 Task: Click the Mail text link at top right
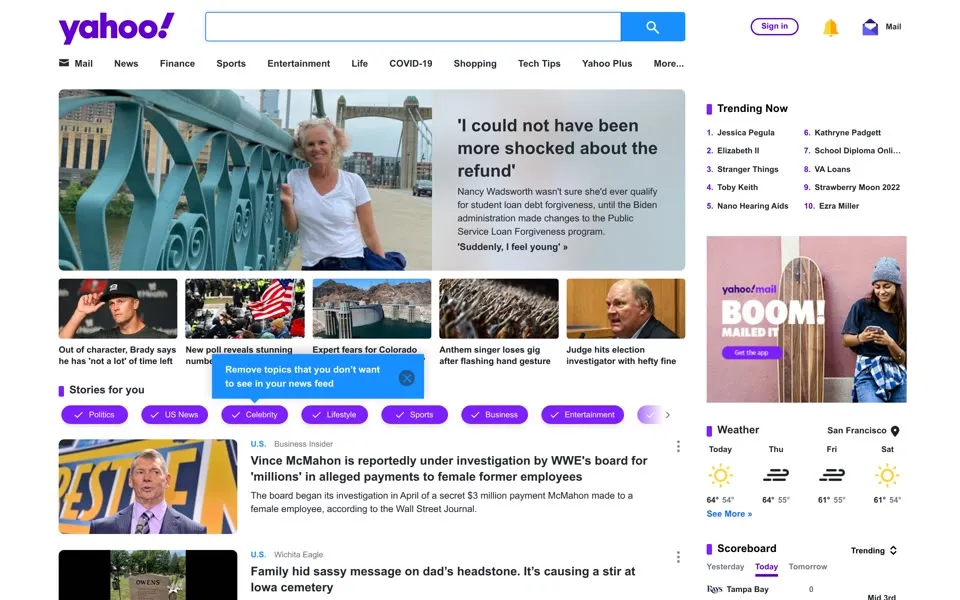point(893,27)
